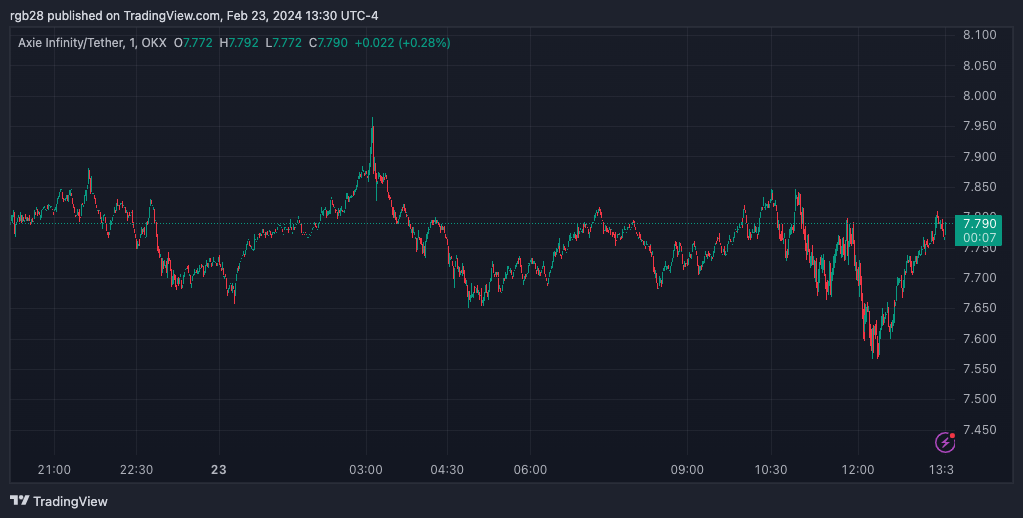1023x518 pixels.
Task: Click the TradingView logo icon
Action: [20, 501]
